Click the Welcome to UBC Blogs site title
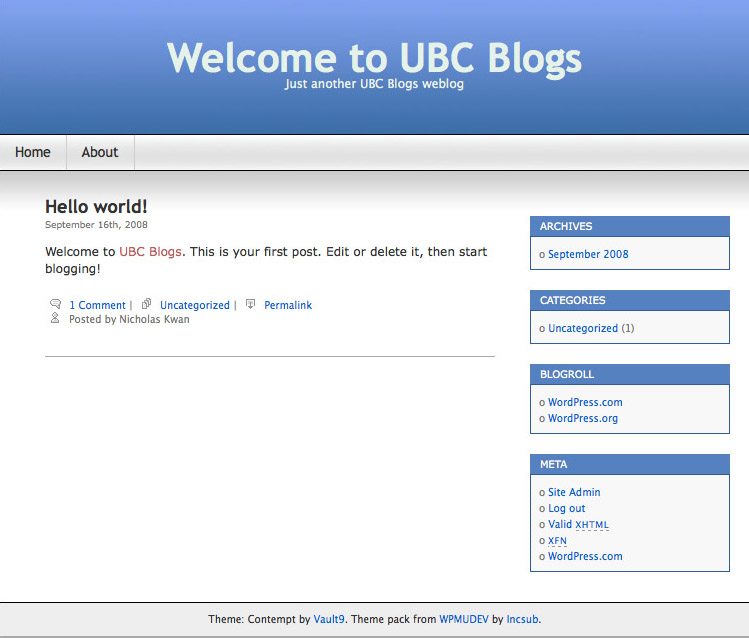Image resolution: width=749 pixels, height=638 pixels. pos(374,58)
